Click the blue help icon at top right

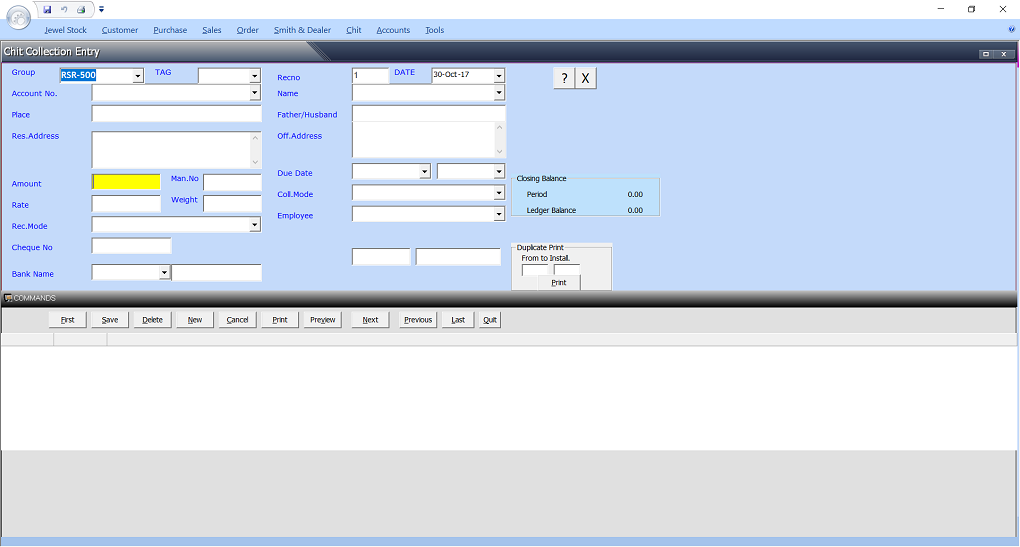pos(1011,30)
